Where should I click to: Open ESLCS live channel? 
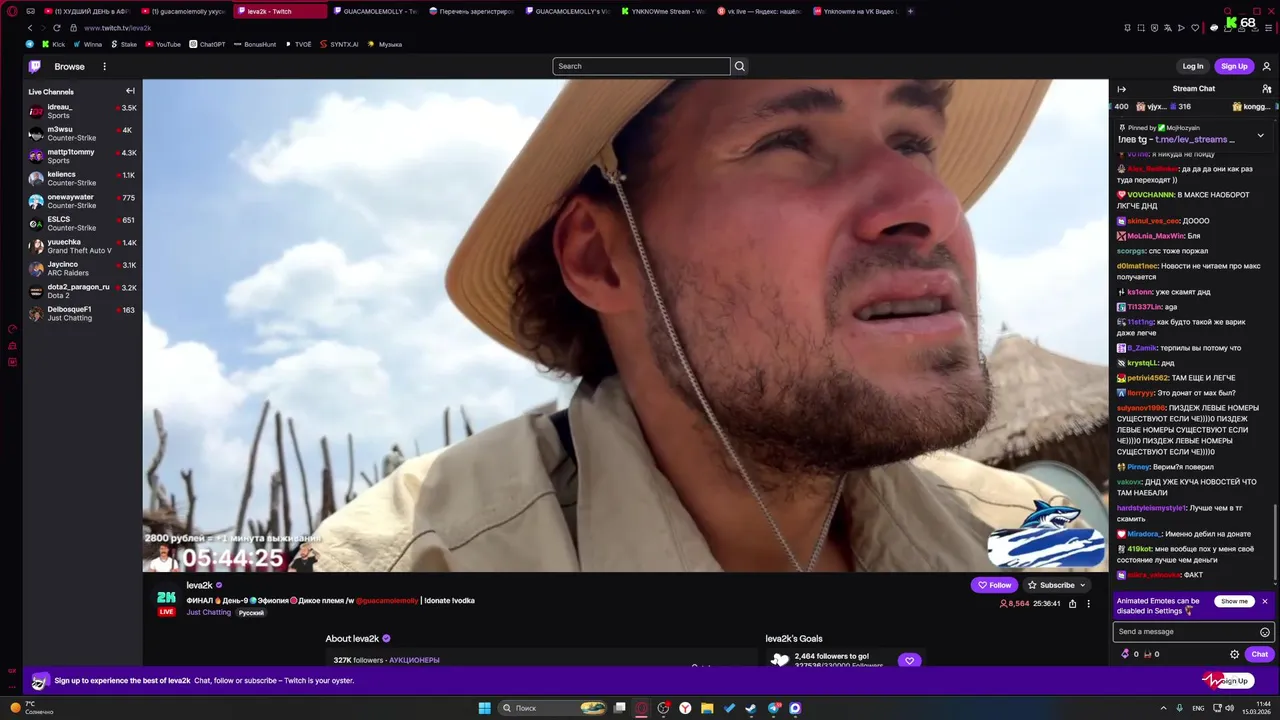click(x=82, y=223)
